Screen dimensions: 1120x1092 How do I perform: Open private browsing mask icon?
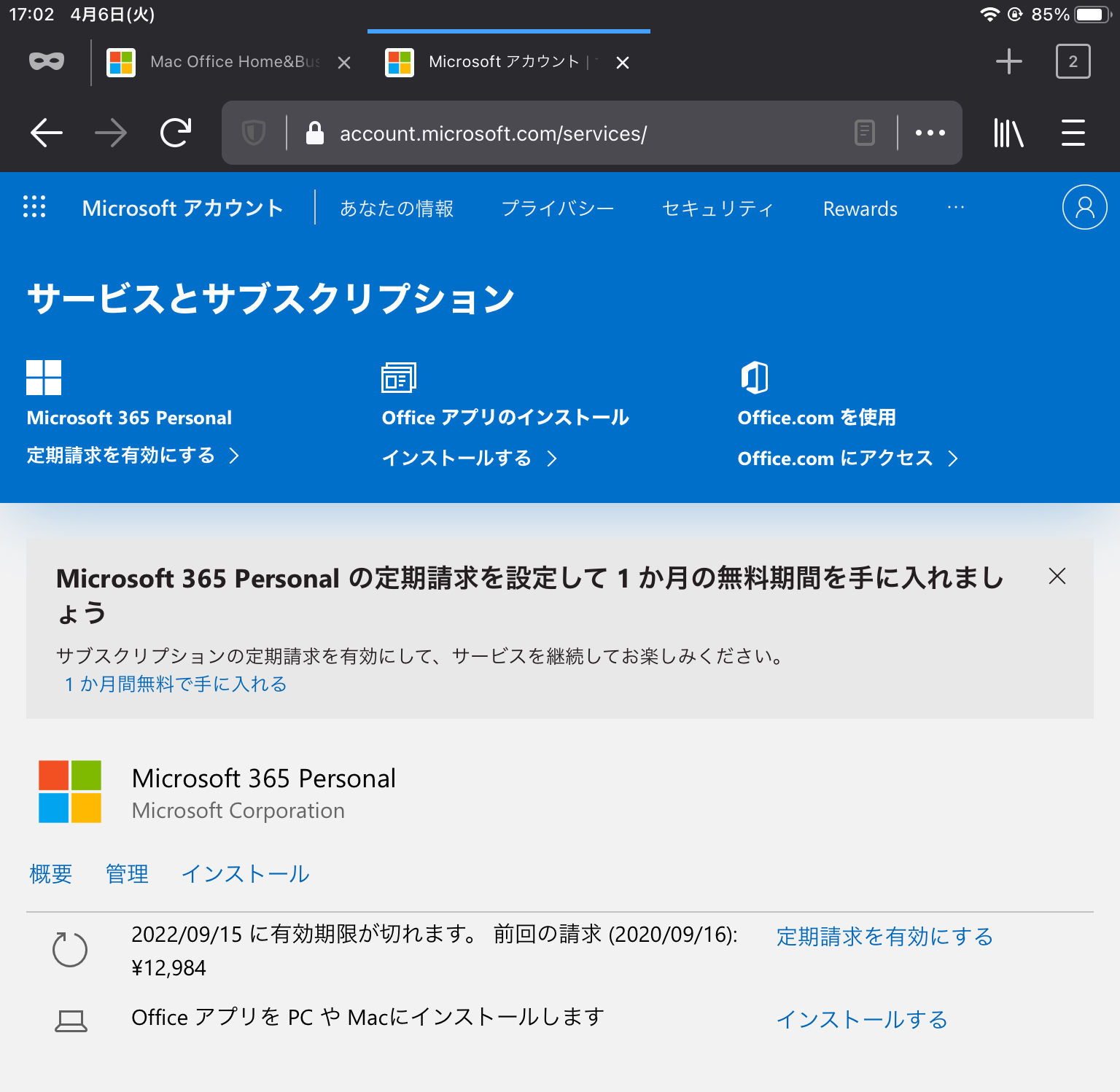(x=47, y=62)
